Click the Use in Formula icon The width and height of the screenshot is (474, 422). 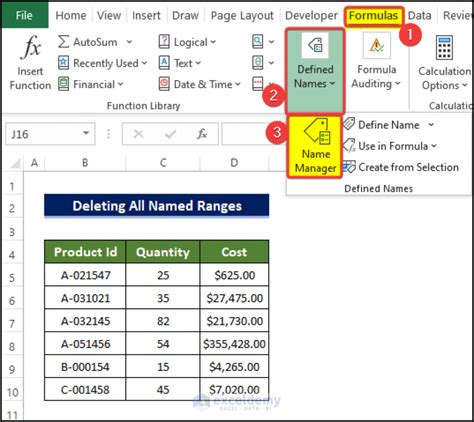click(349, 146)
